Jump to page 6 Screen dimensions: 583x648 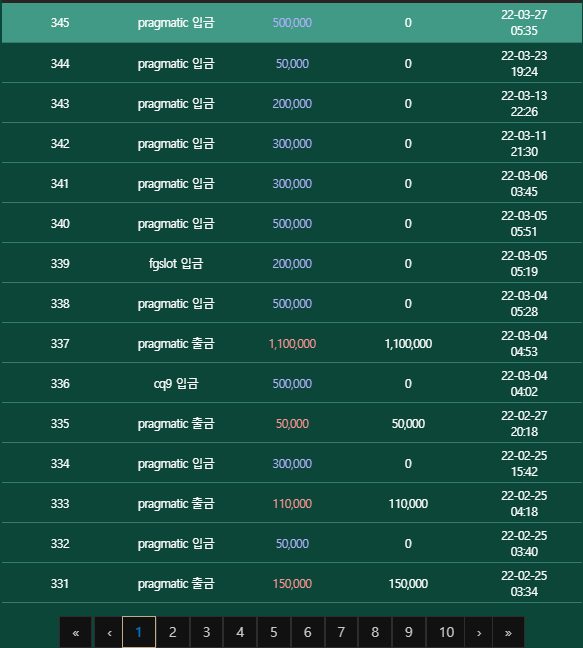point(308,632)
